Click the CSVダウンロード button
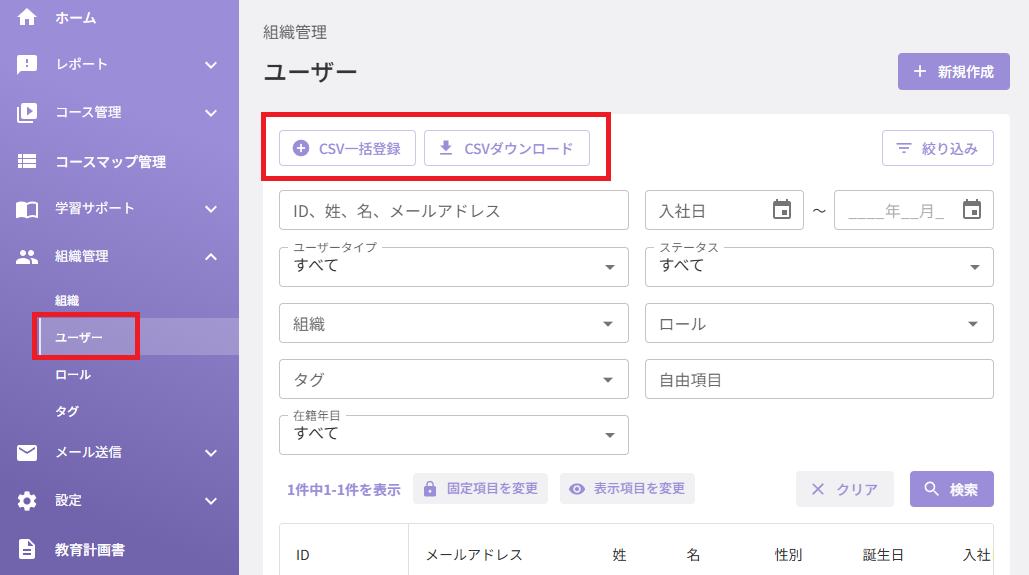The width and height of the screenshot is (1029, 575). (x=507, y=148)
